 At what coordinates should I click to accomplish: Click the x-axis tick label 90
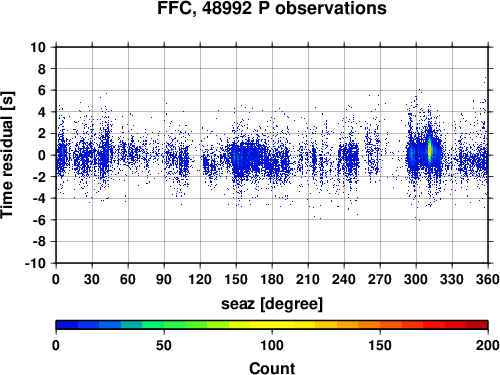coord(164,279)
